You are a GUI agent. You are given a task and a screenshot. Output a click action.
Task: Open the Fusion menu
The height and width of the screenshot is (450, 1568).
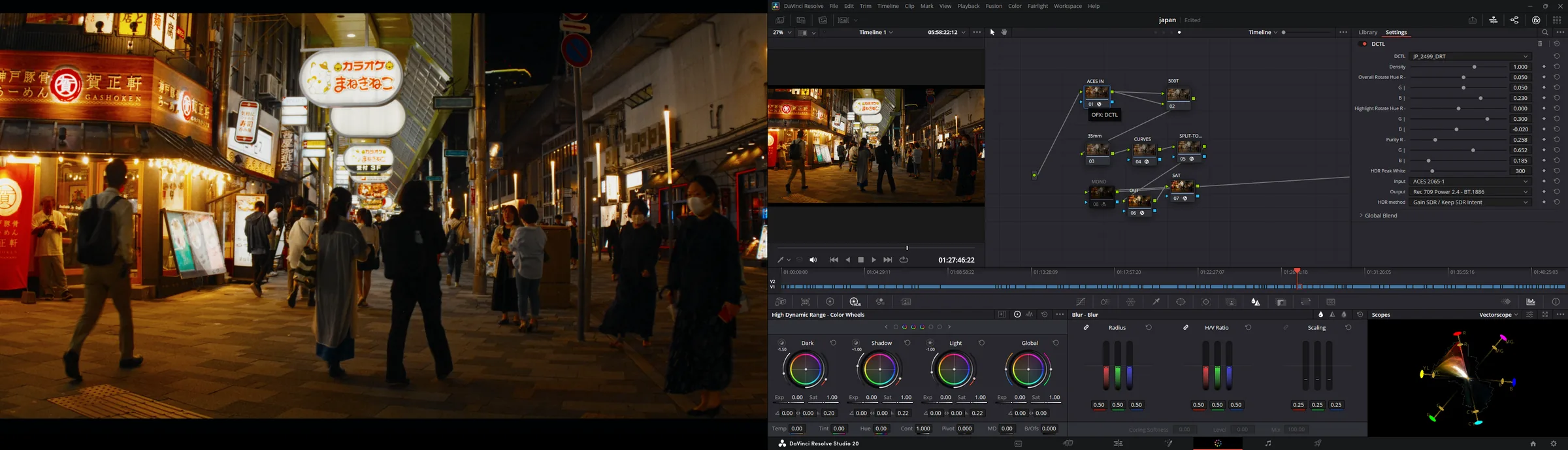(x=994, y=6)
